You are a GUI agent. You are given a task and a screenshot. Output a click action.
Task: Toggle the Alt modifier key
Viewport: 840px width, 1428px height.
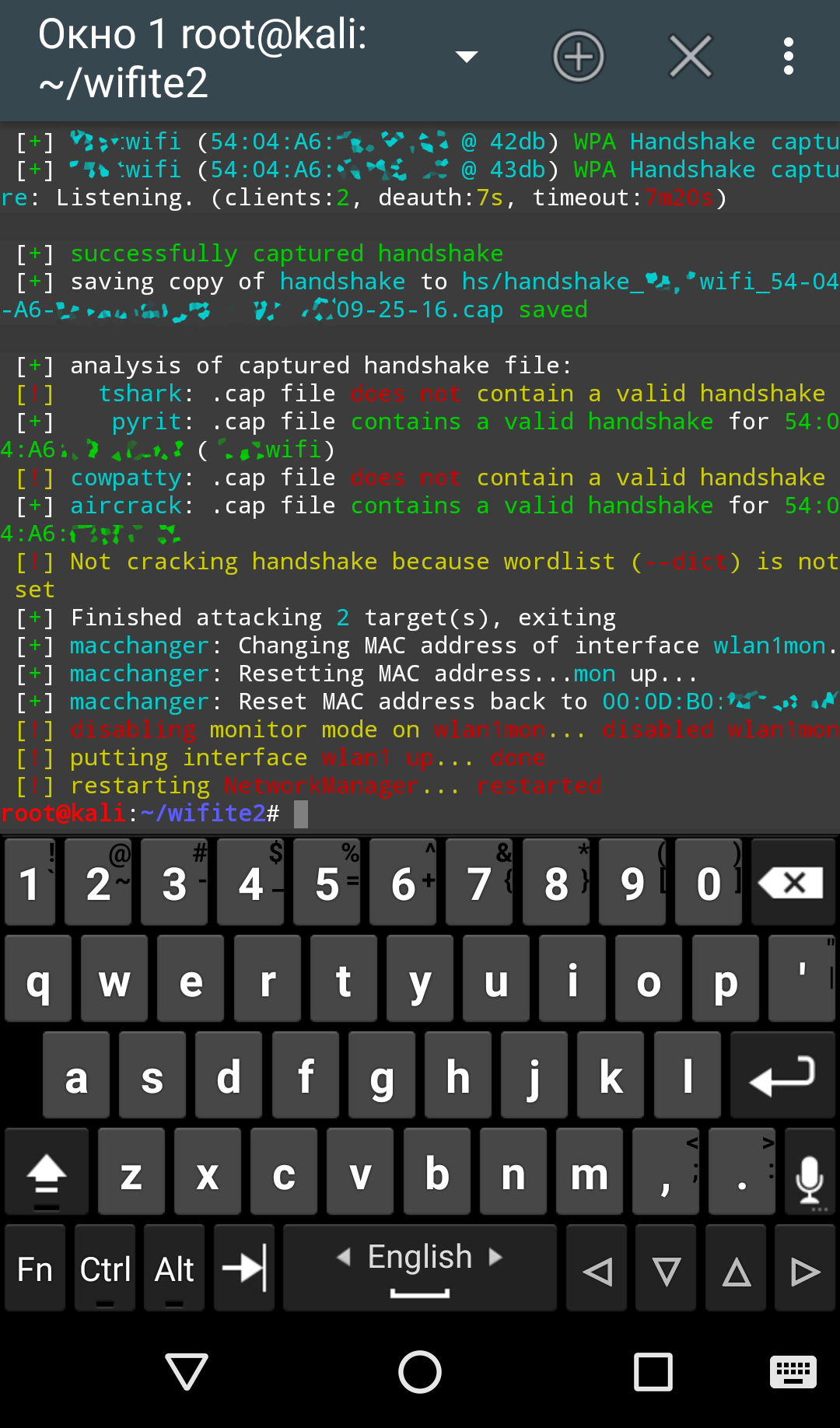[174, 1269]
